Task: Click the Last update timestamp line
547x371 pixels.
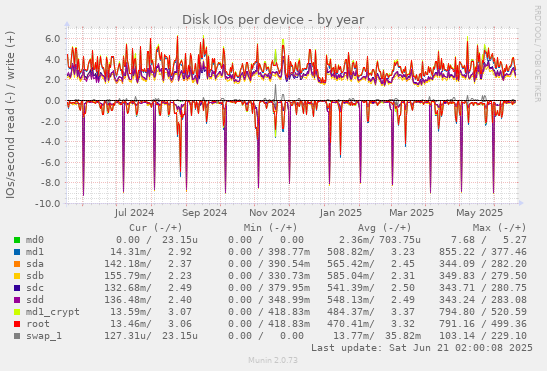Action: pos(422,348)
